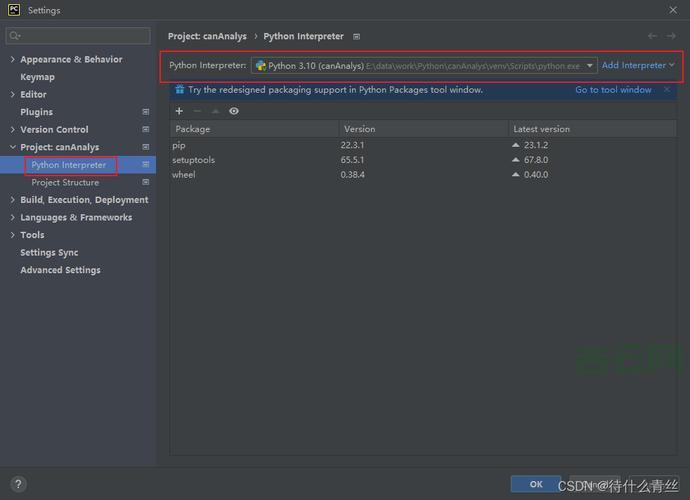The height and width of the screenshot is (500, 690).
Task: Click the add package plus icon
Action: (x=179, y=111)
